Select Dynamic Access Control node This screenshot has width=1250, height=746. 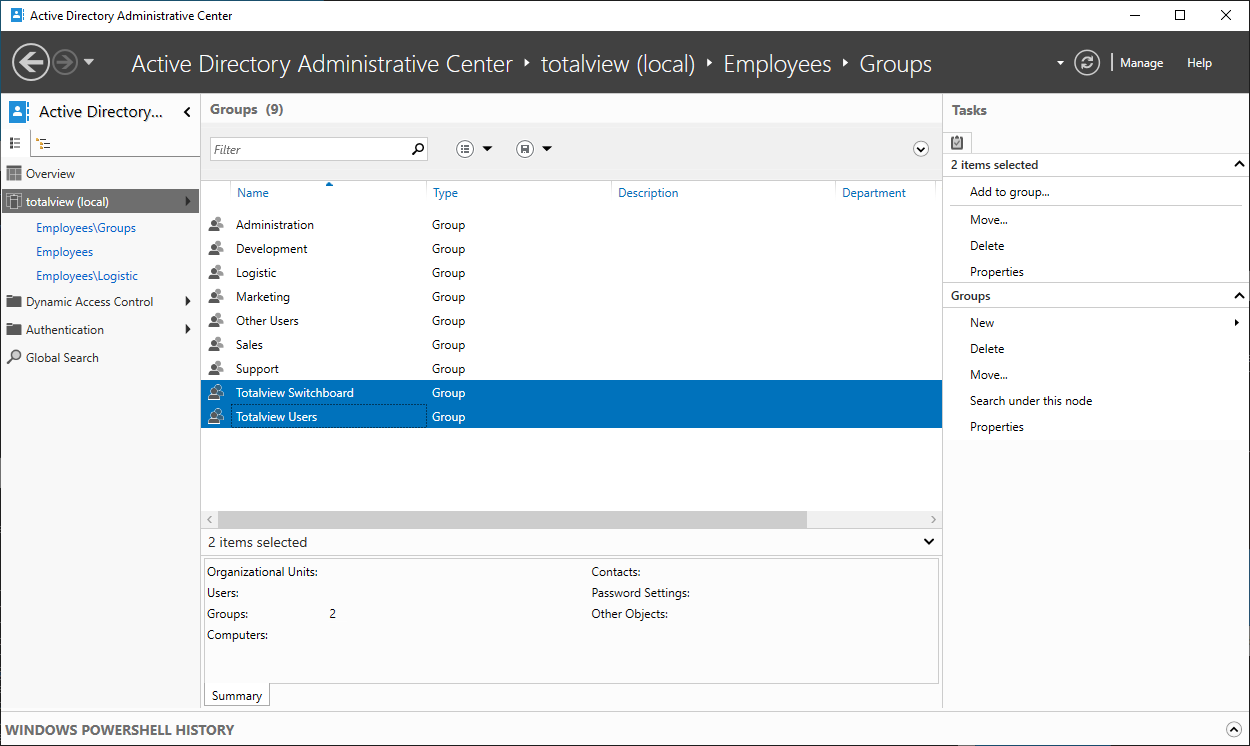pyautogui.click(x=90, y=302)
